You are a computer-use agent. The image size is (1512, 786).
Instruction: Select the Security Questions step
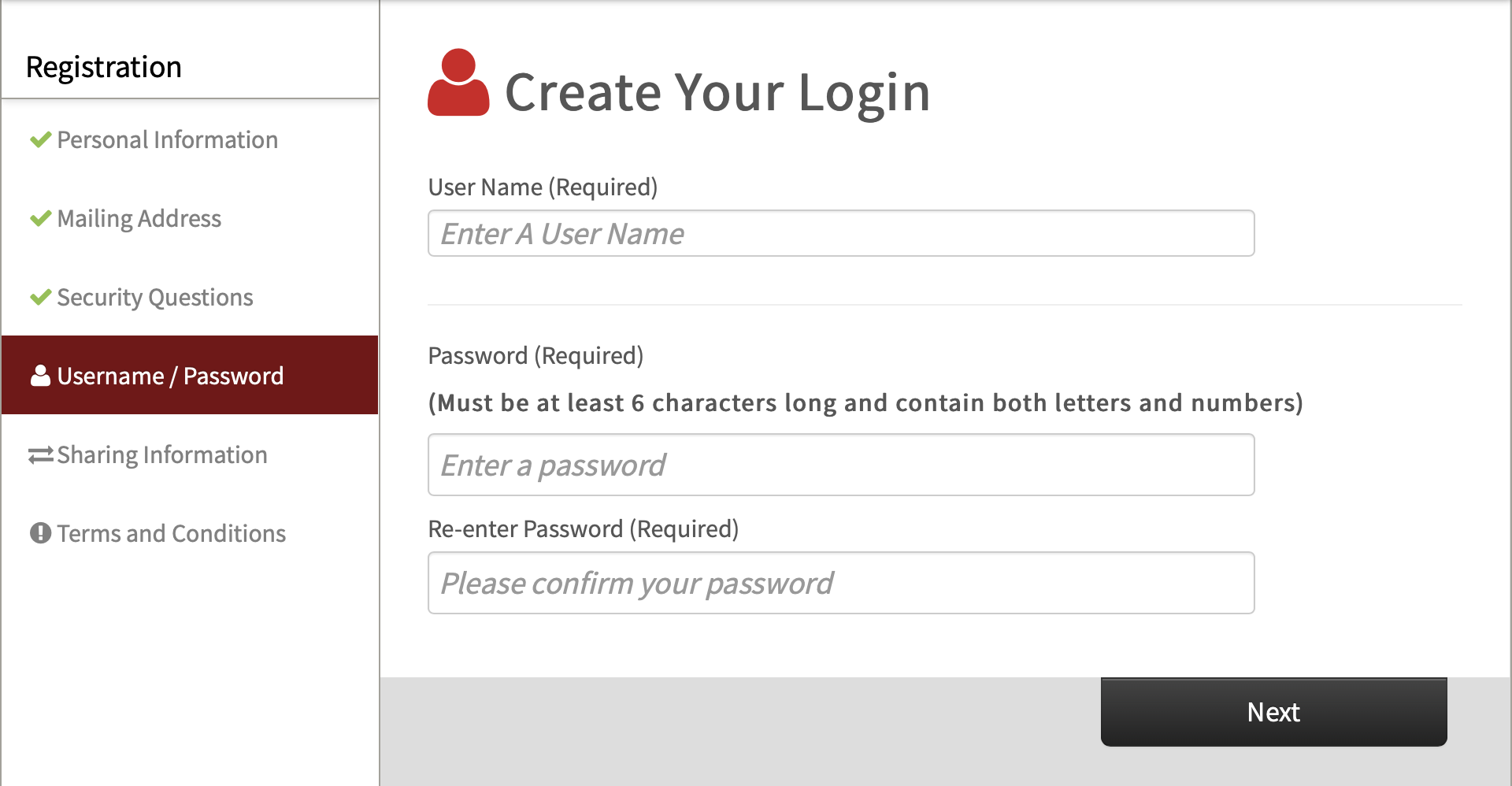point(155,298)
